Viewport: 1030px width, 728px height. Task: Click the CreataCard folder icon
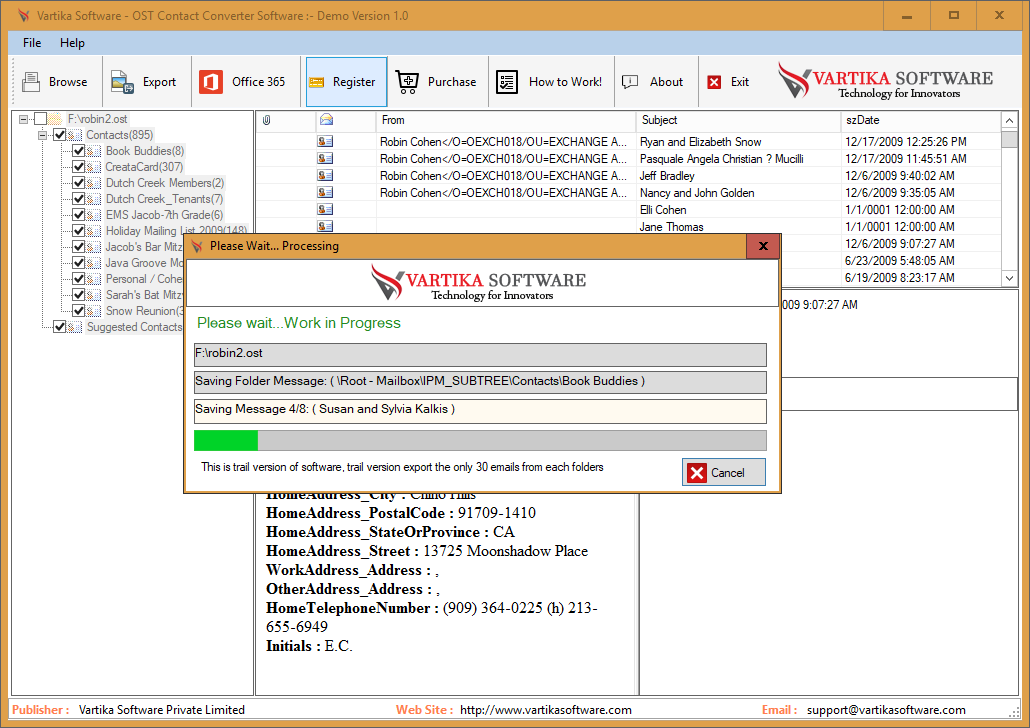pyautogui.click(x=94, y=167)
